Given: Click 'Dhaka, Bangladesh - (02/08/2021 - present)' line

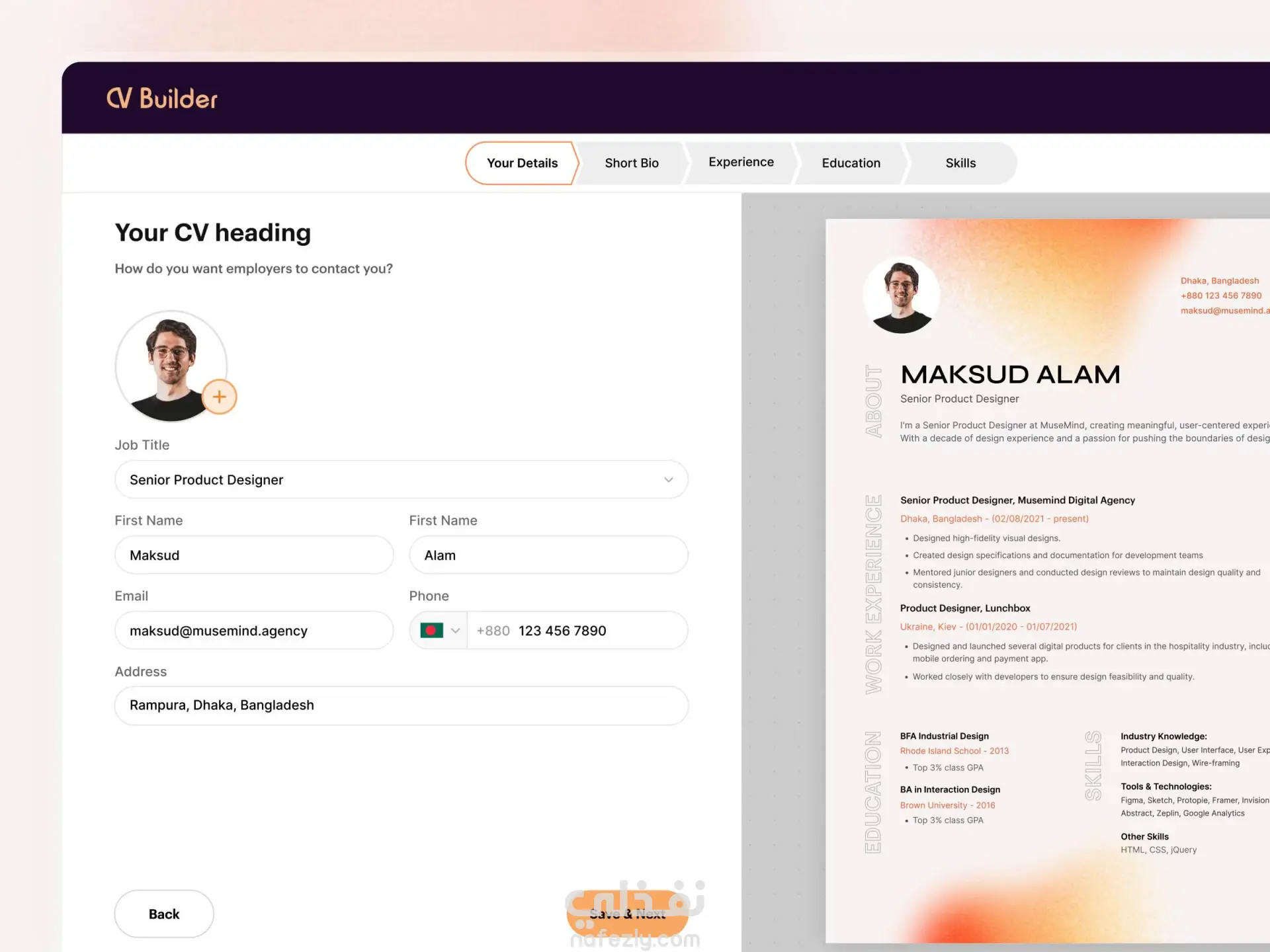Looking at the screenshot, I should pos(994,519).
